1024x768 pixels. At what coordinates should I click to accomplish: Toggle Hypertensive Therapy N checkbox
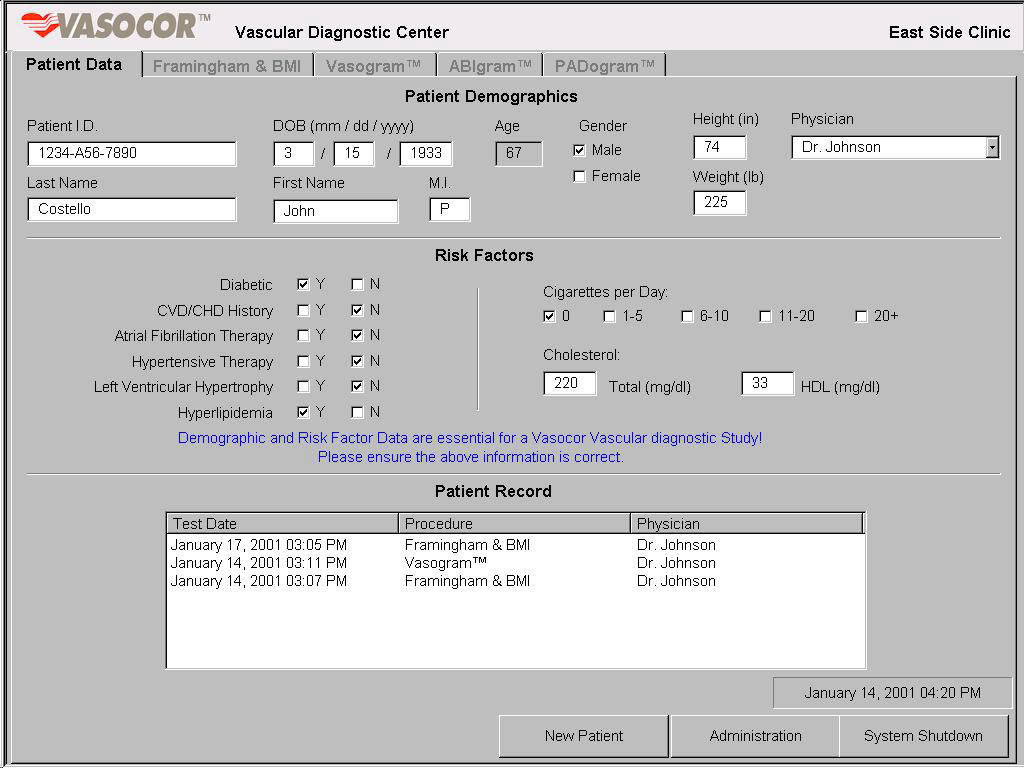[x=357, y=361]
